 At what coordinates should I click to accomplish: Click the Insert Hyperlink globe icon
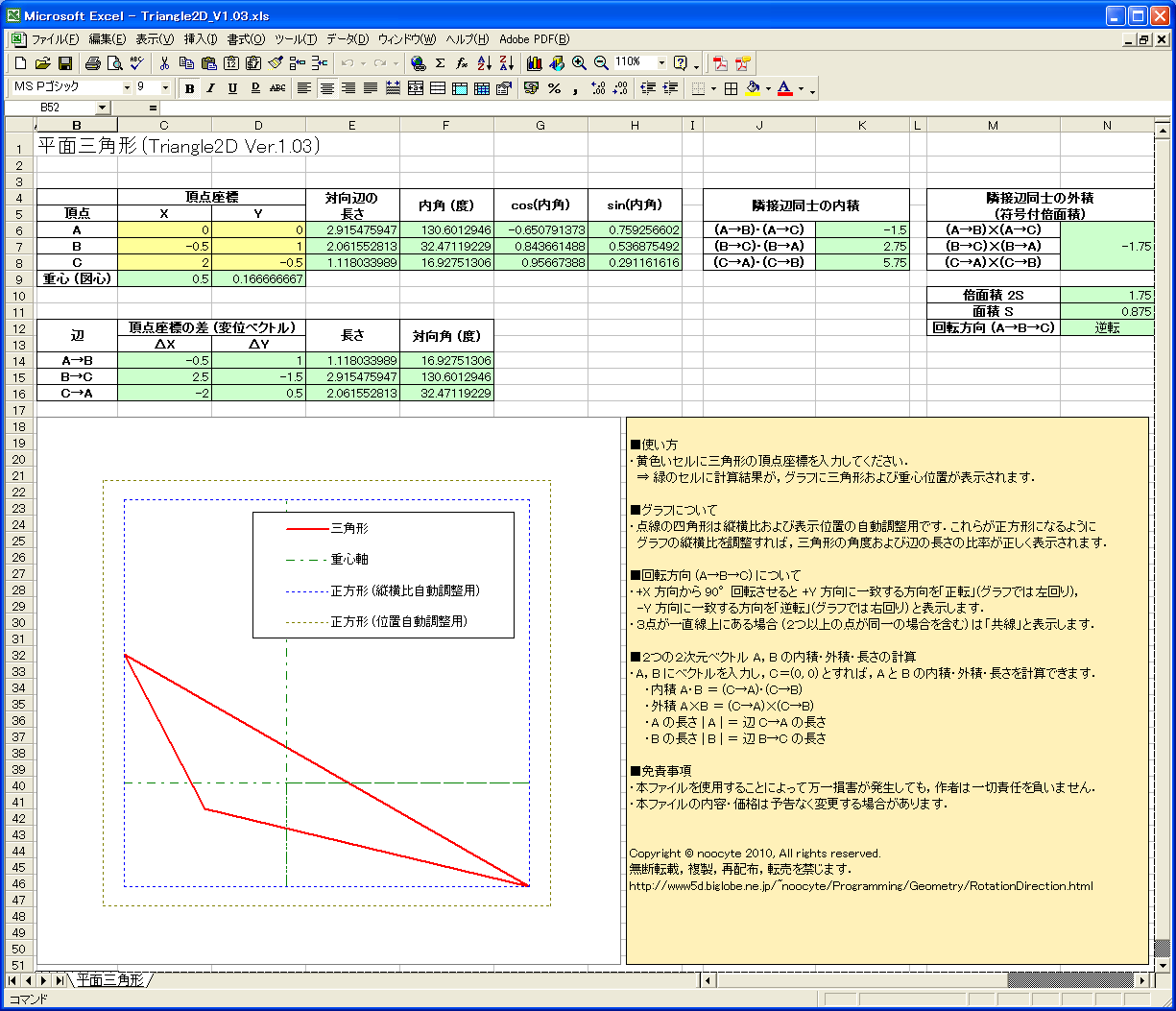(418, 63)
